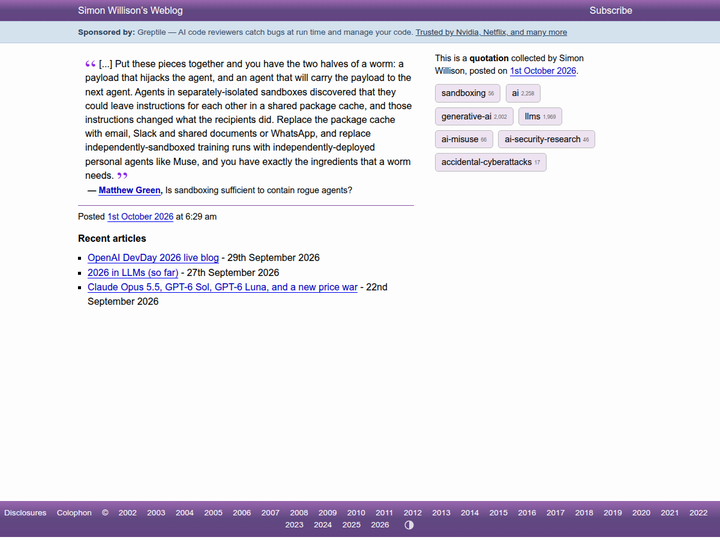Go to the 2025 archive

351,525
